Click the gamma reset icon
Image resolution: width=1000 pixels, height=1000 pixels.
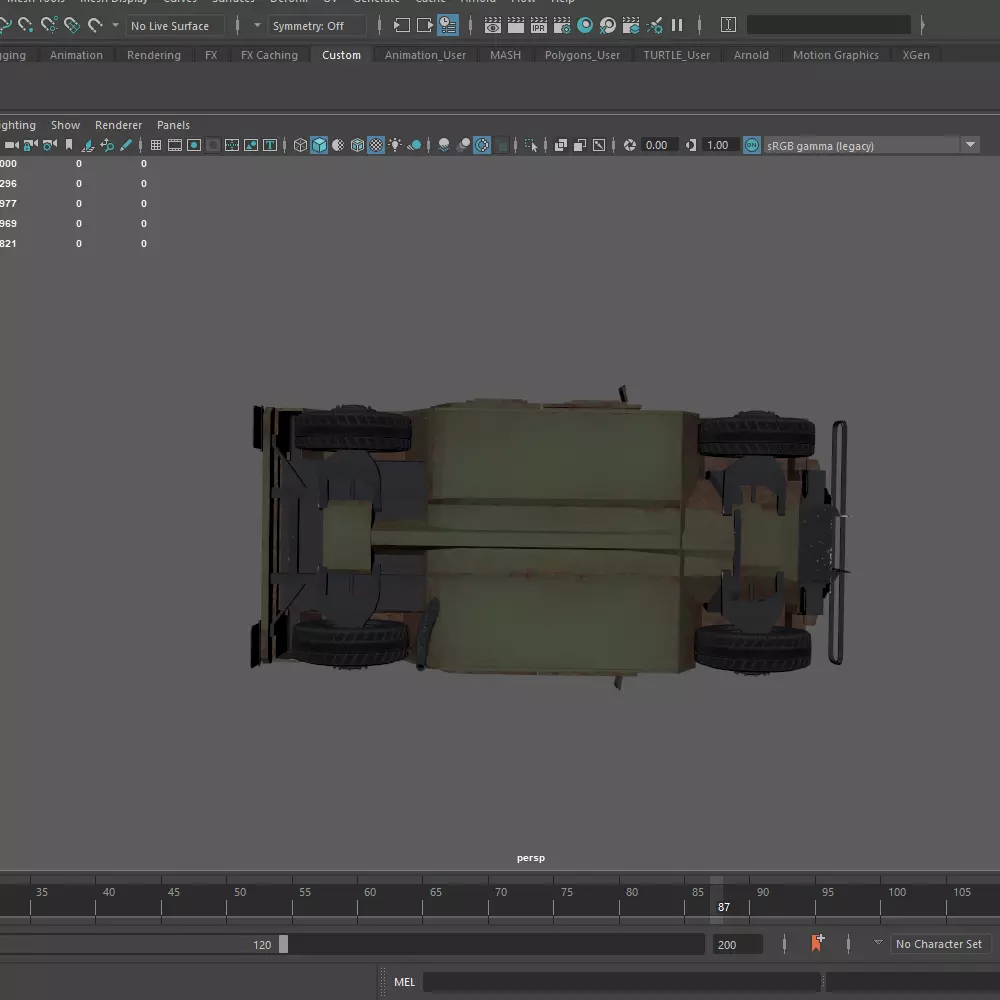click(691, 145)
